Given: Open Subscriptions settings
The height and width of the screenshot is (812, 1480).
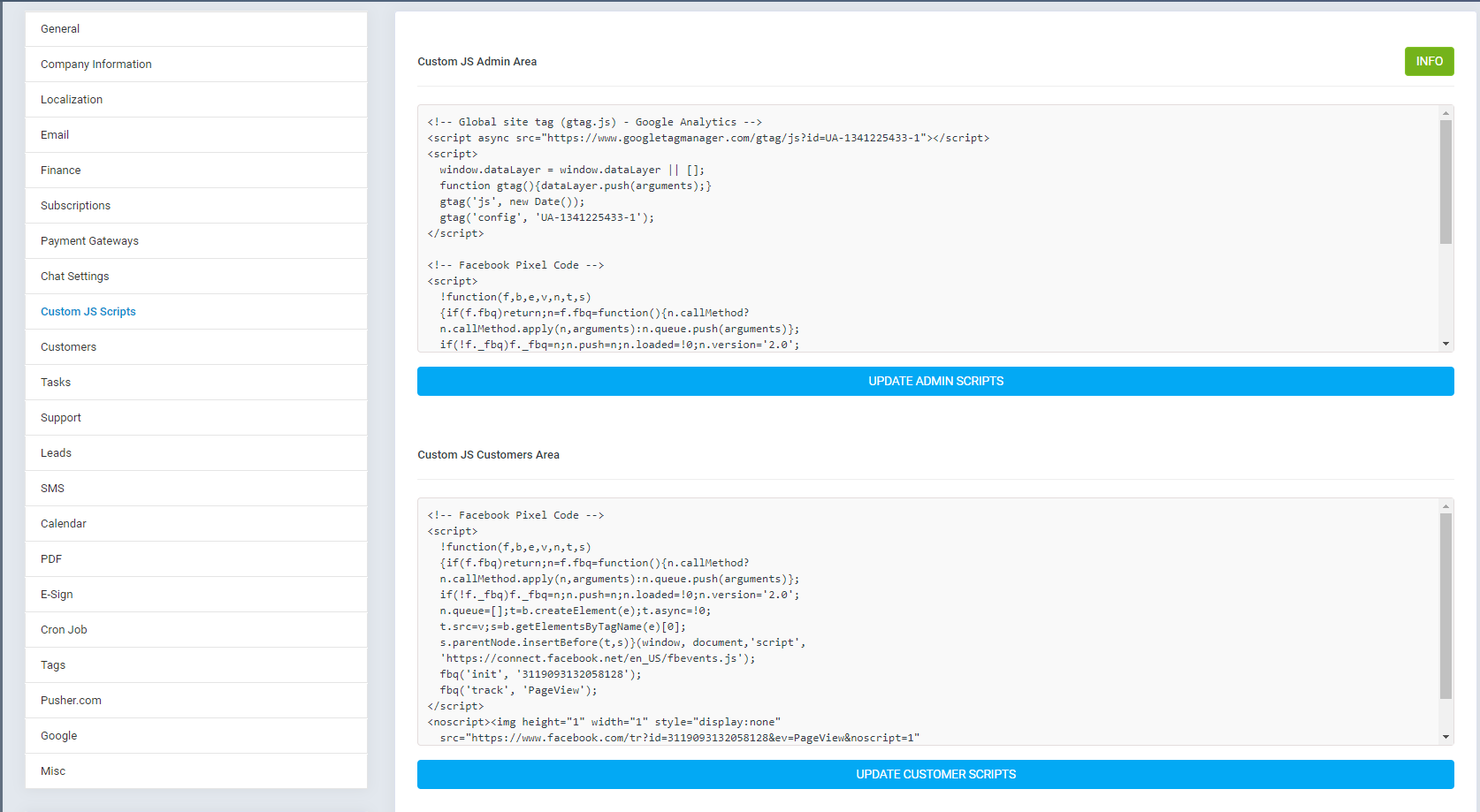Looking at the screenshot, I should pos(195,206).
